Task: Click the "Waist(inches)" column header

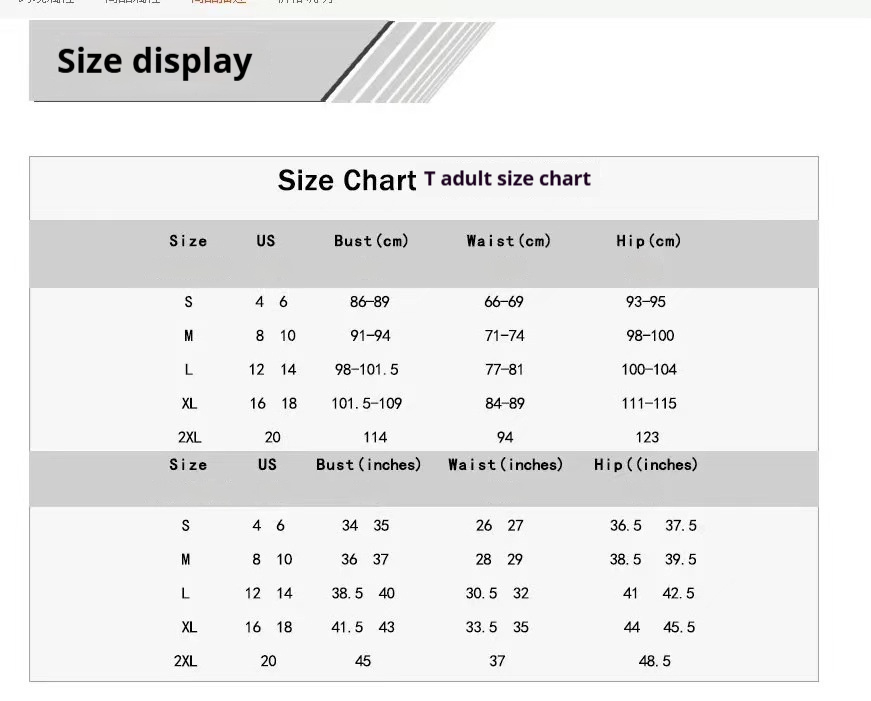Action: pyautogui.click(x=505, y=465)
